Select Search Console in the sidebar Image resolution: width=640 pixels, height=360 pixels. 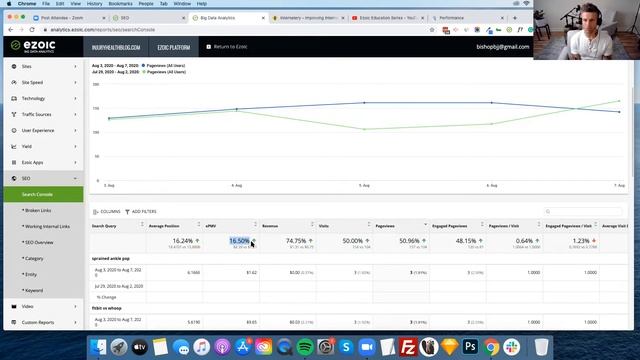pos(43,194)
